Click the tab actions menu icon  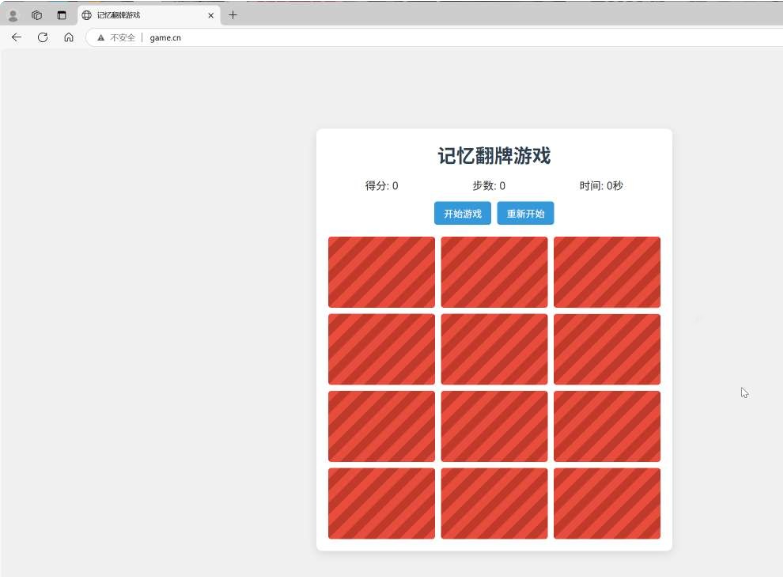pos(61,15)
